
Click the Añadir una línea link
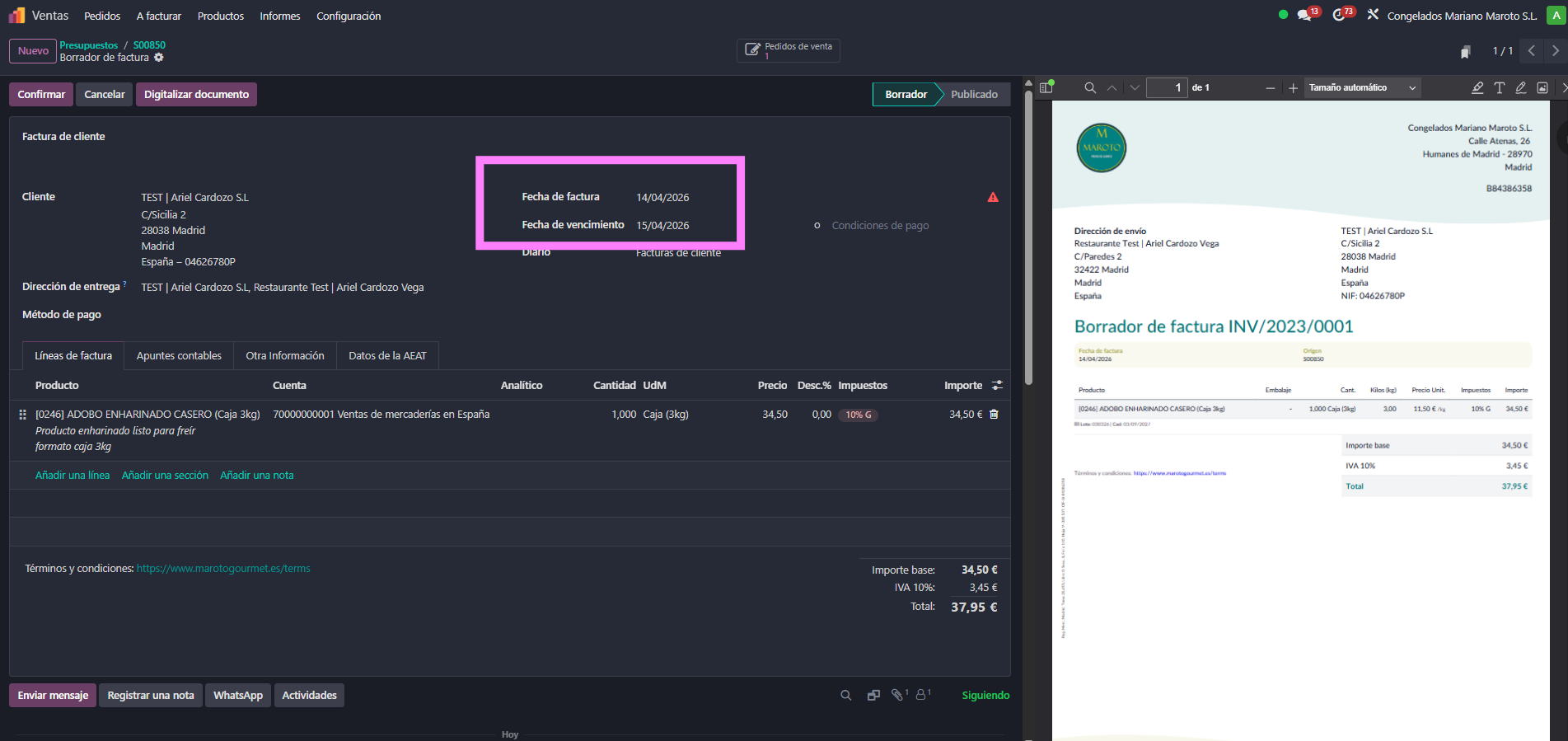tap(73, 476)
